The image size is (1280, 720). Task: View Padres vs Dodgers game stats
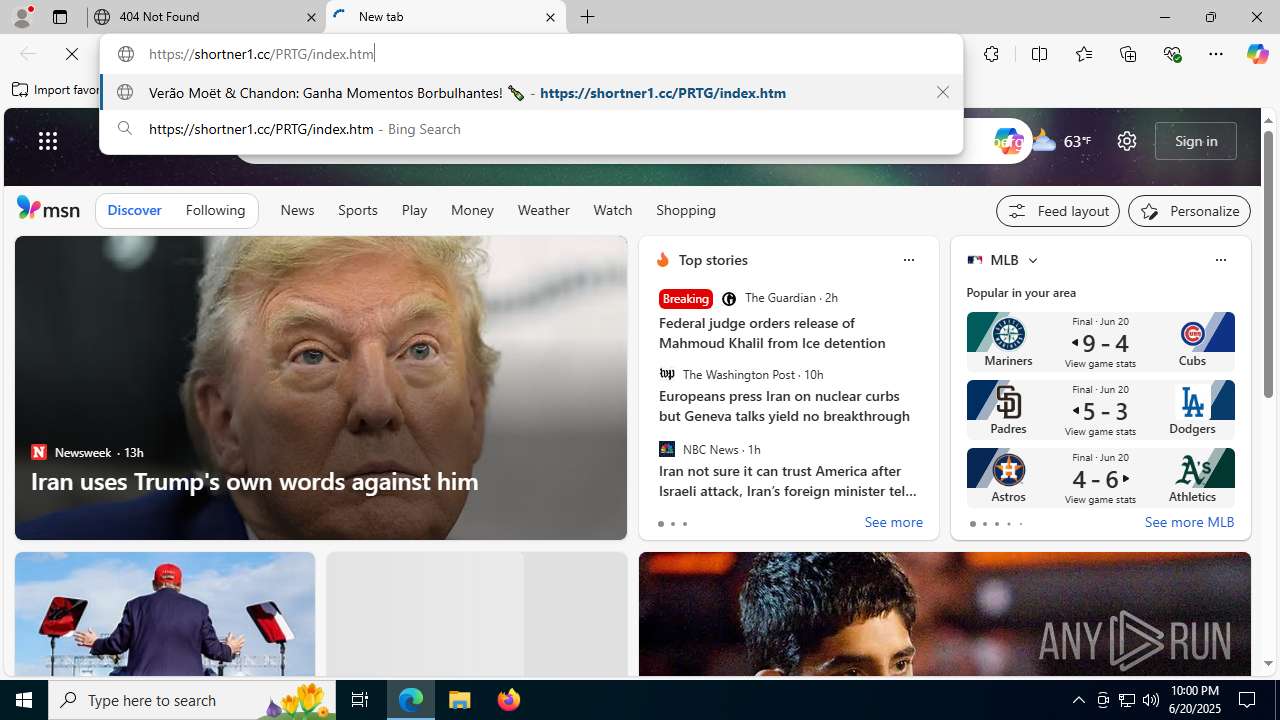[1100, 431]
